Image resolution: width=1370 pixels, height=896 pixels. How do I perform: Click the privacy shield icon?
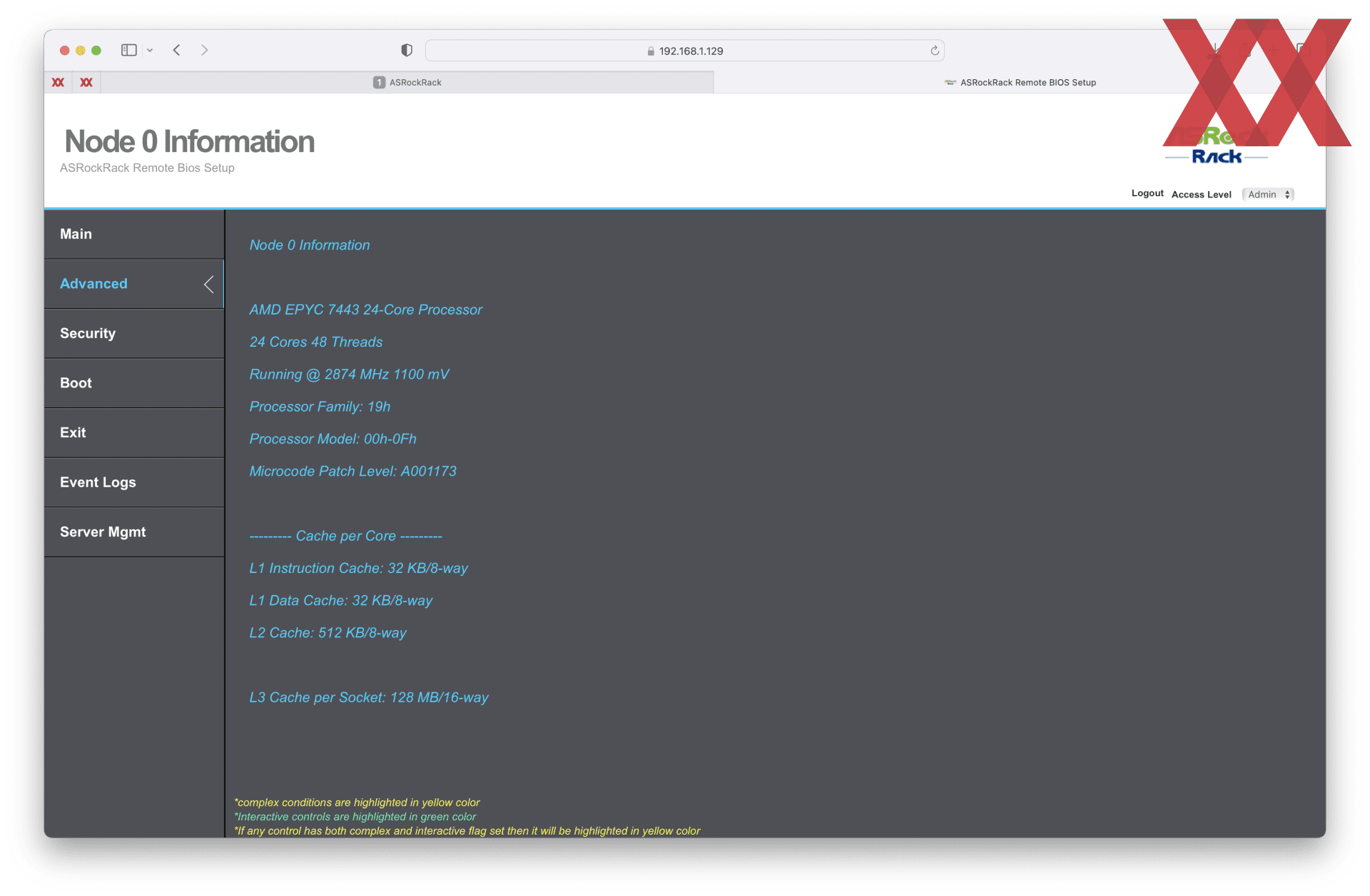(407, 50)
